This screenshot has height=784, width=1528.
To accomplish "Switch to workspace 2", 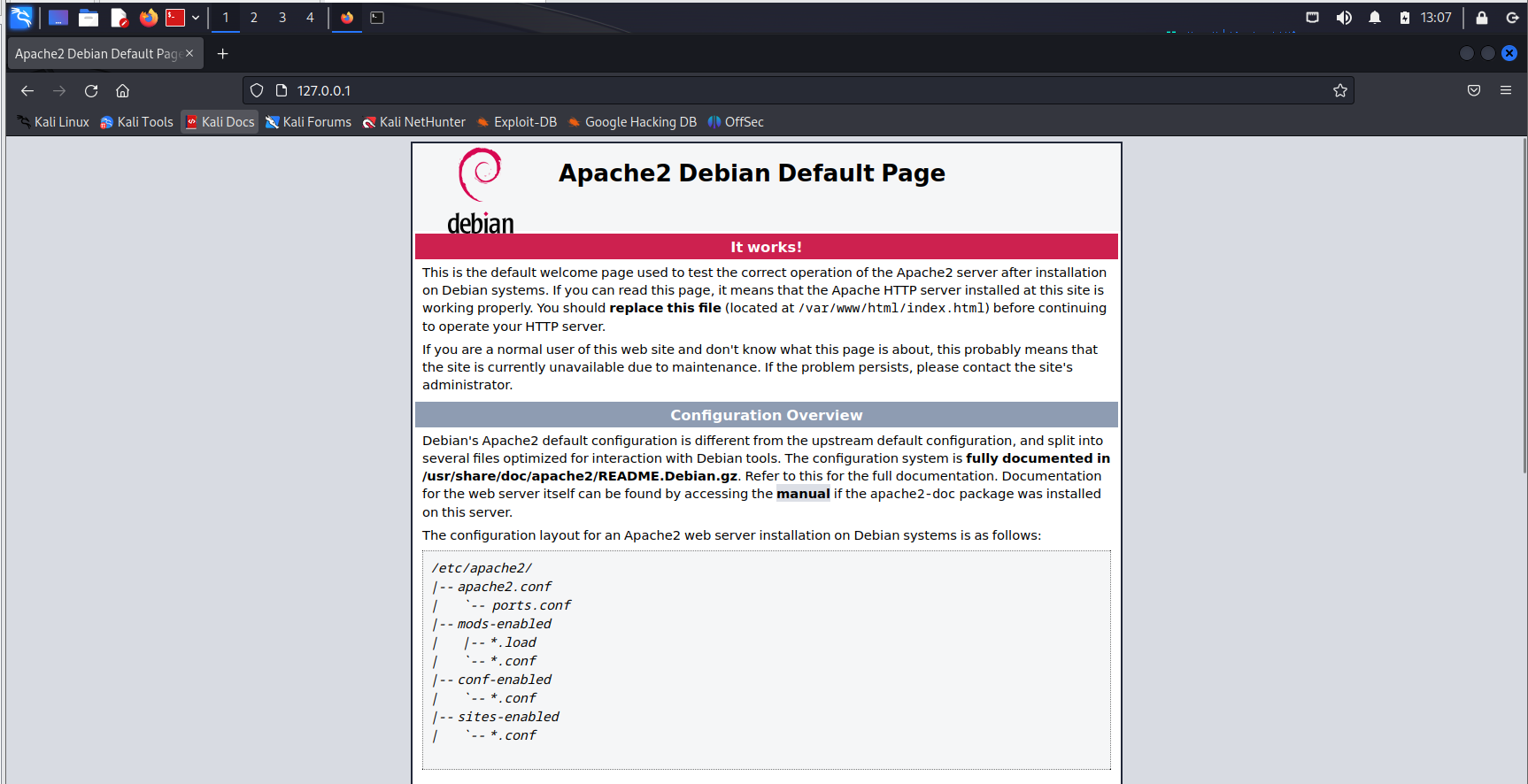I will pyautogui.click(x=254, y=18).
